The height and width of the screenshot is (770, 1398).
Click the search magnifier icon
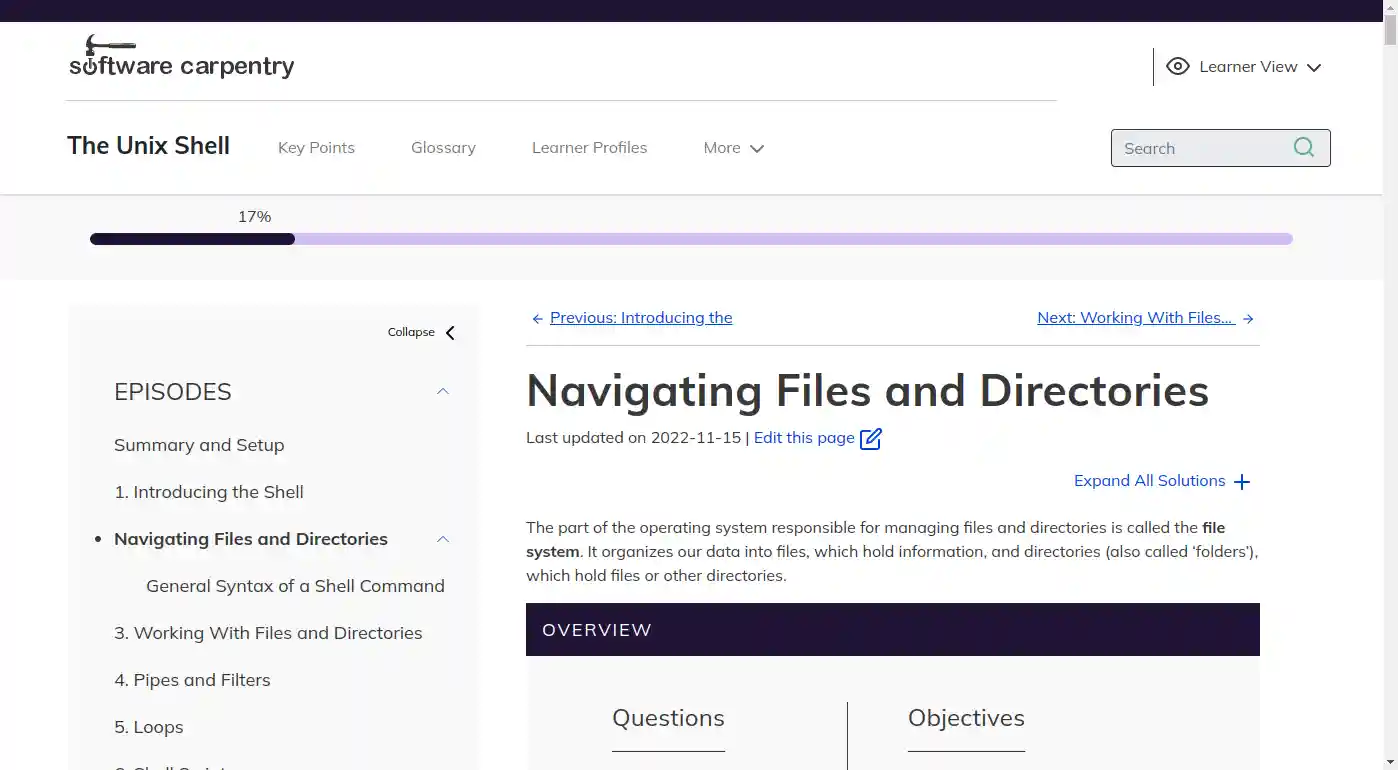point(1303,147)
